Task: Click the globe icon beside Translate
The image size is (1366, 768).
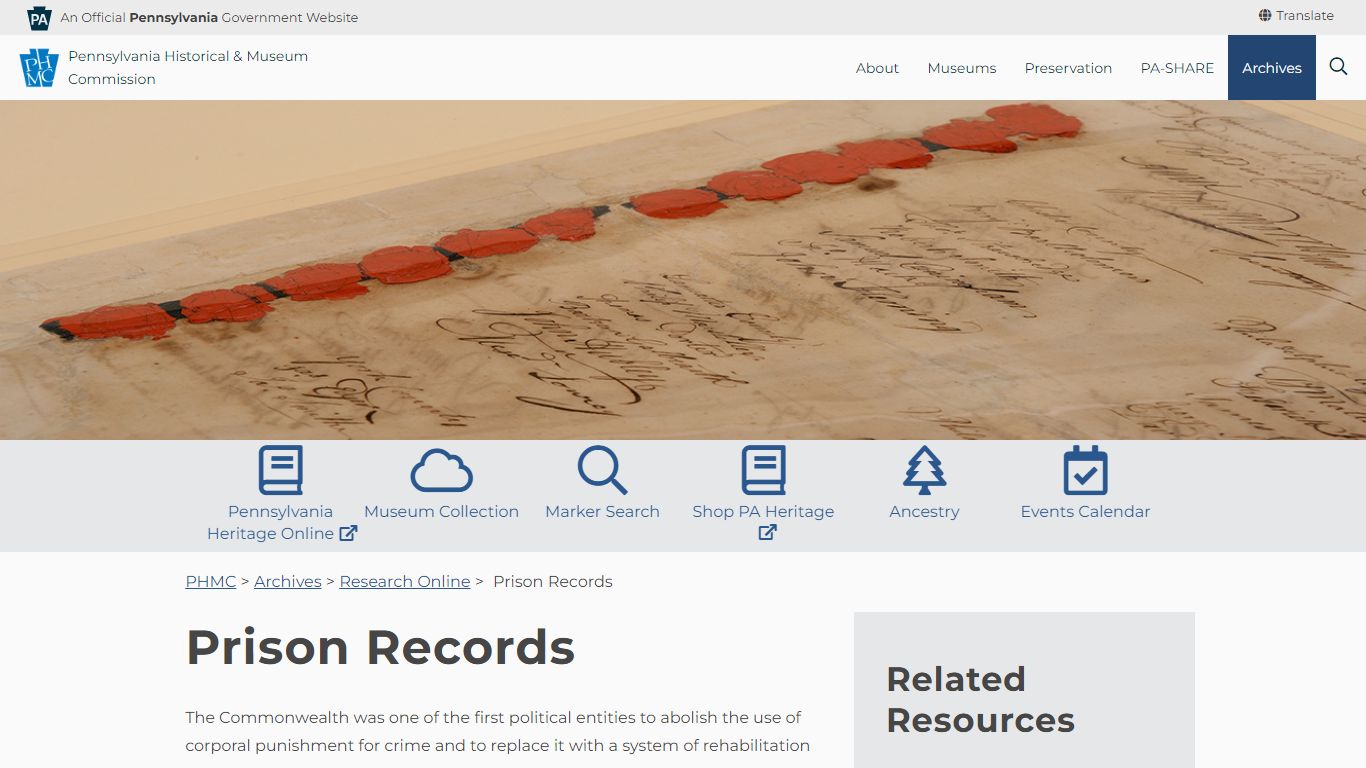Action: pos(1263,15)
